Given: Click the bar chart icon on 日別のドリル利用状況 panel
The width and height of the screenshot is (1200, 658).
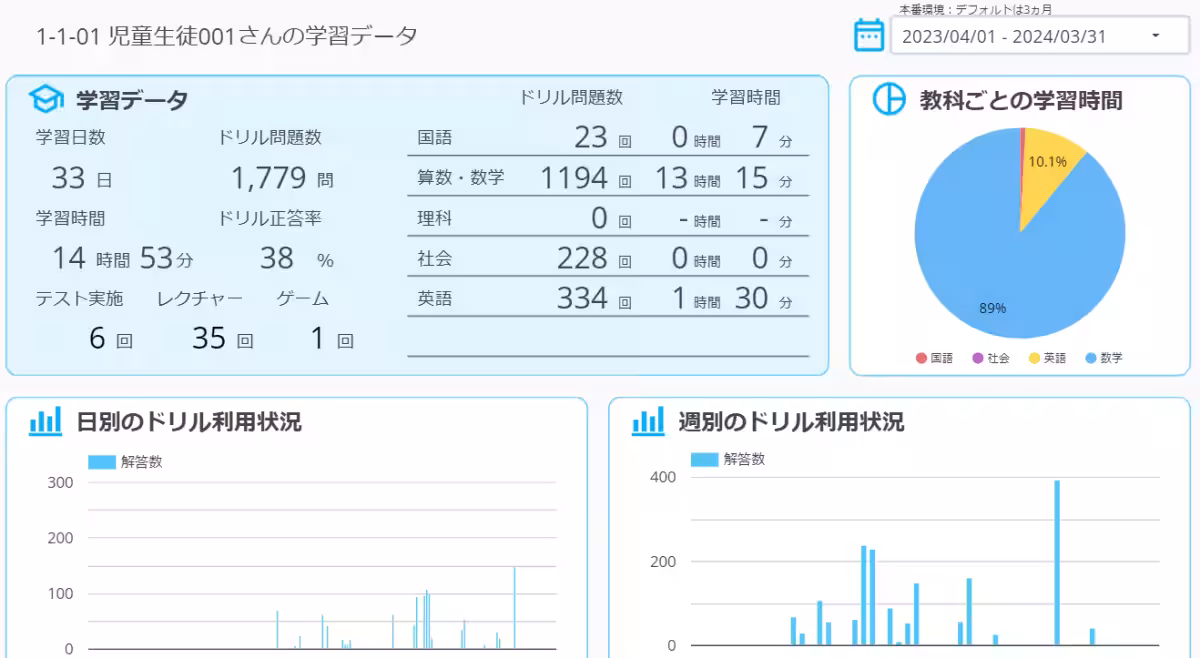Looking at the screenshot, I should (x=45, y=423).
